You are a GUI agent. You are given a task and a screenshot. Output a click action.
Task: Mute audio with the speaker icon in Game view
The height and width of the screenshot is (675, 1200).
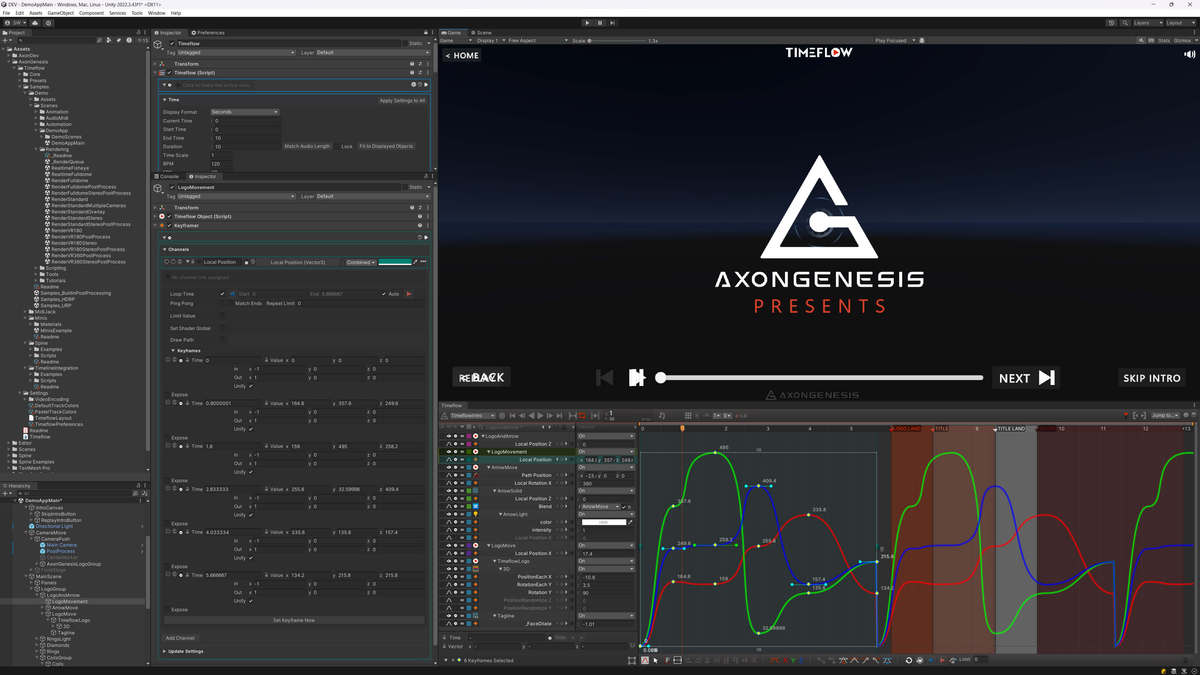[x=1190, y=55]
